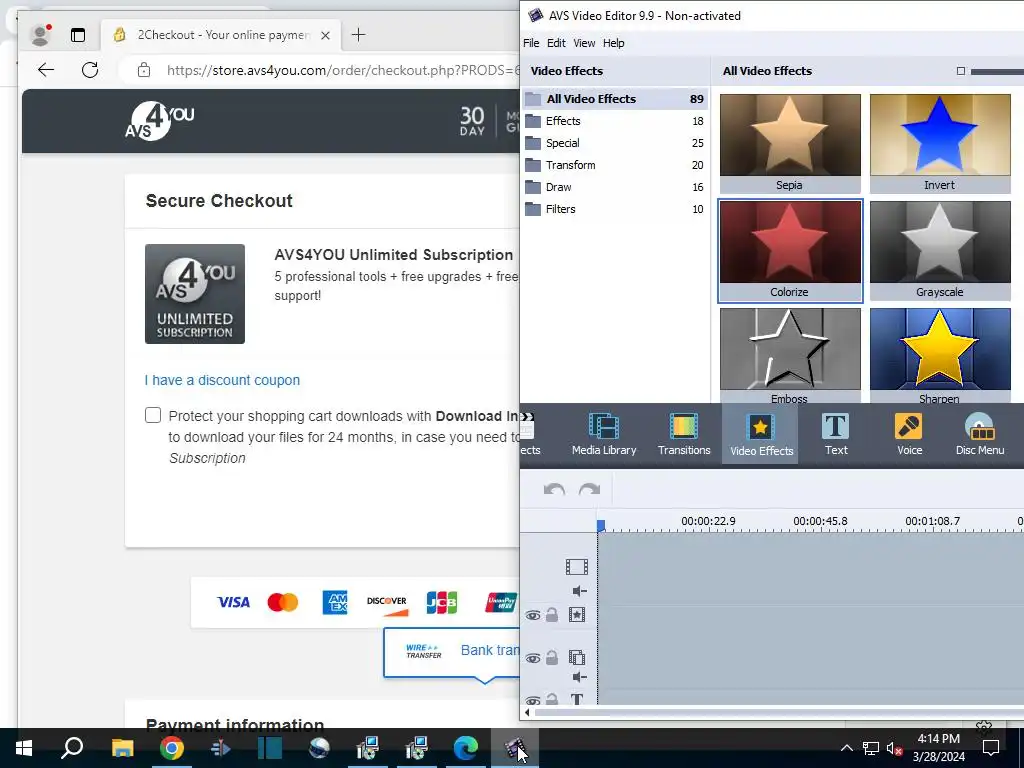The image size is (1024, 768).
Task: Click the 'I have a discount coupon' link
Action: coord(222,380)
